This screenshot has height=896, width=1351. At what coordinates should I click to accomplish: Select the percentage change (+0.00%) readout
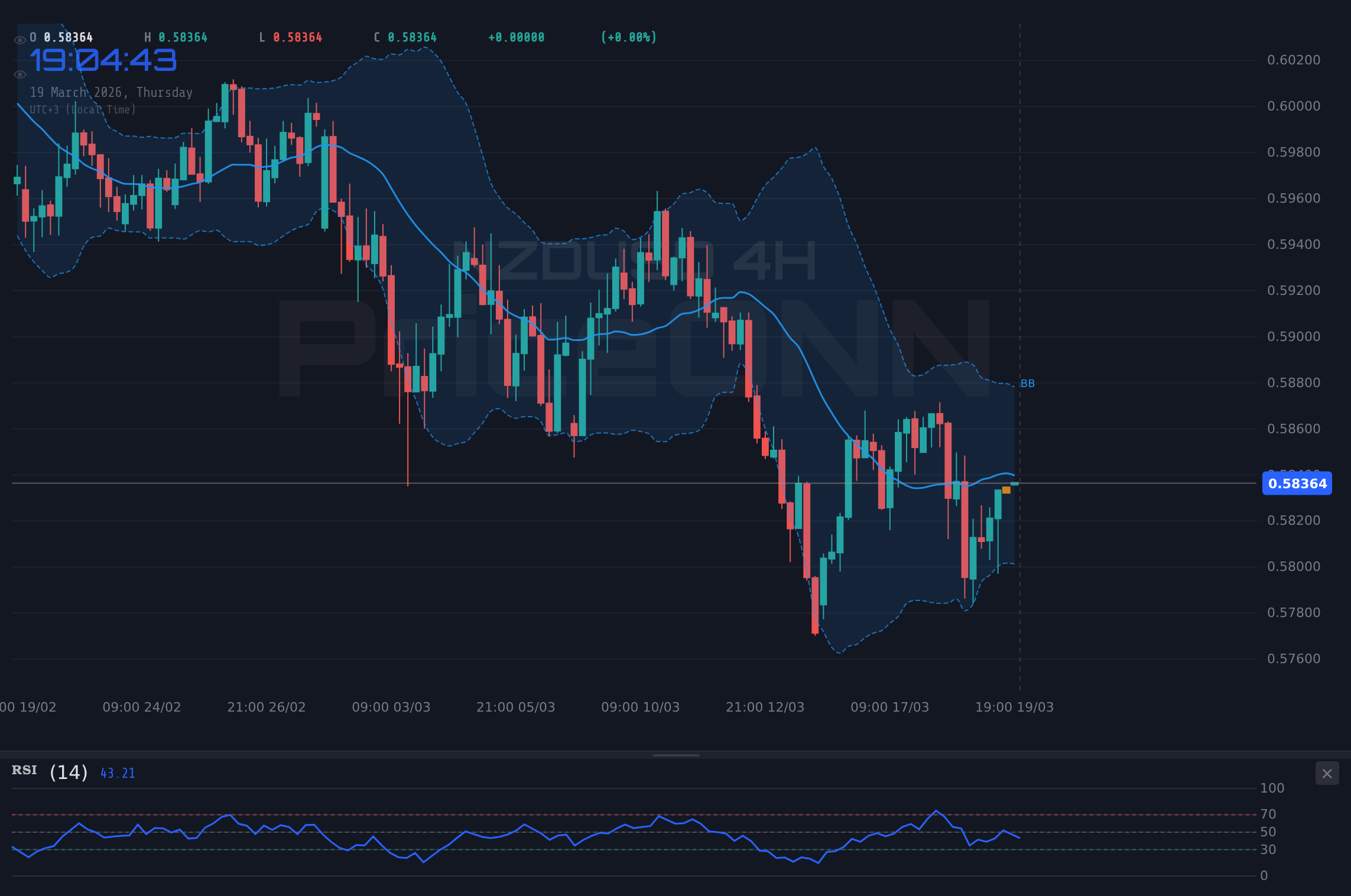tap(628, 37)
